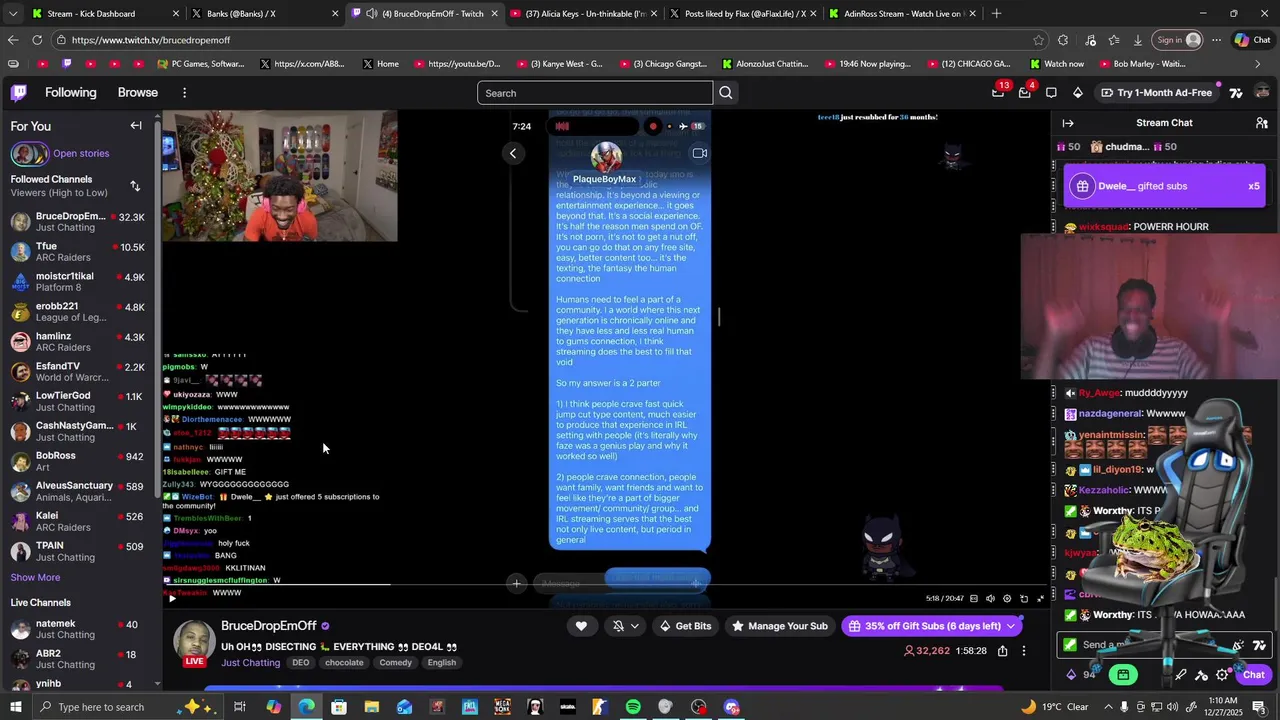Open Edge Copilot Chat button
1280x720 pixels.
pos(1252,40)
